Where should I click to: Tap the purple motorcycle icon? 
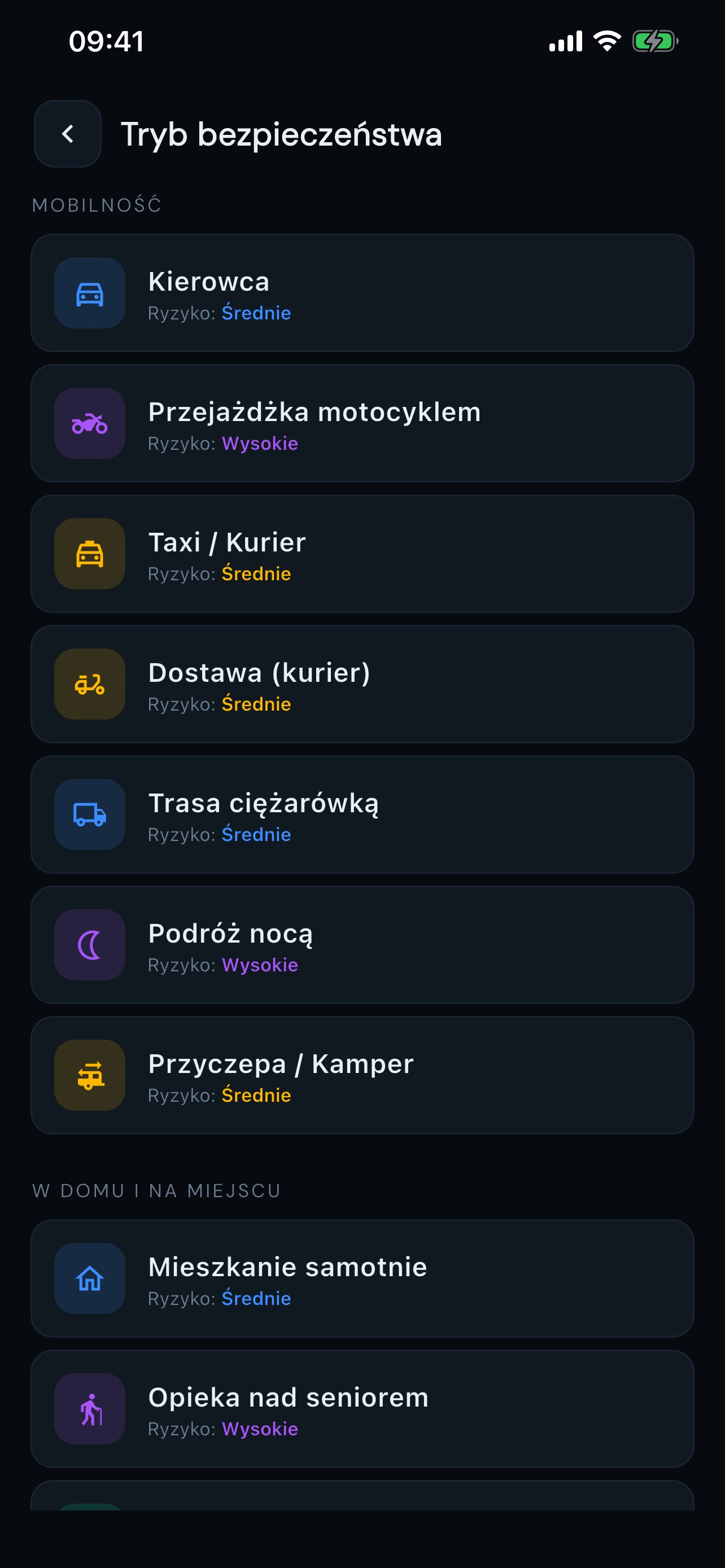tap(89, 424)
